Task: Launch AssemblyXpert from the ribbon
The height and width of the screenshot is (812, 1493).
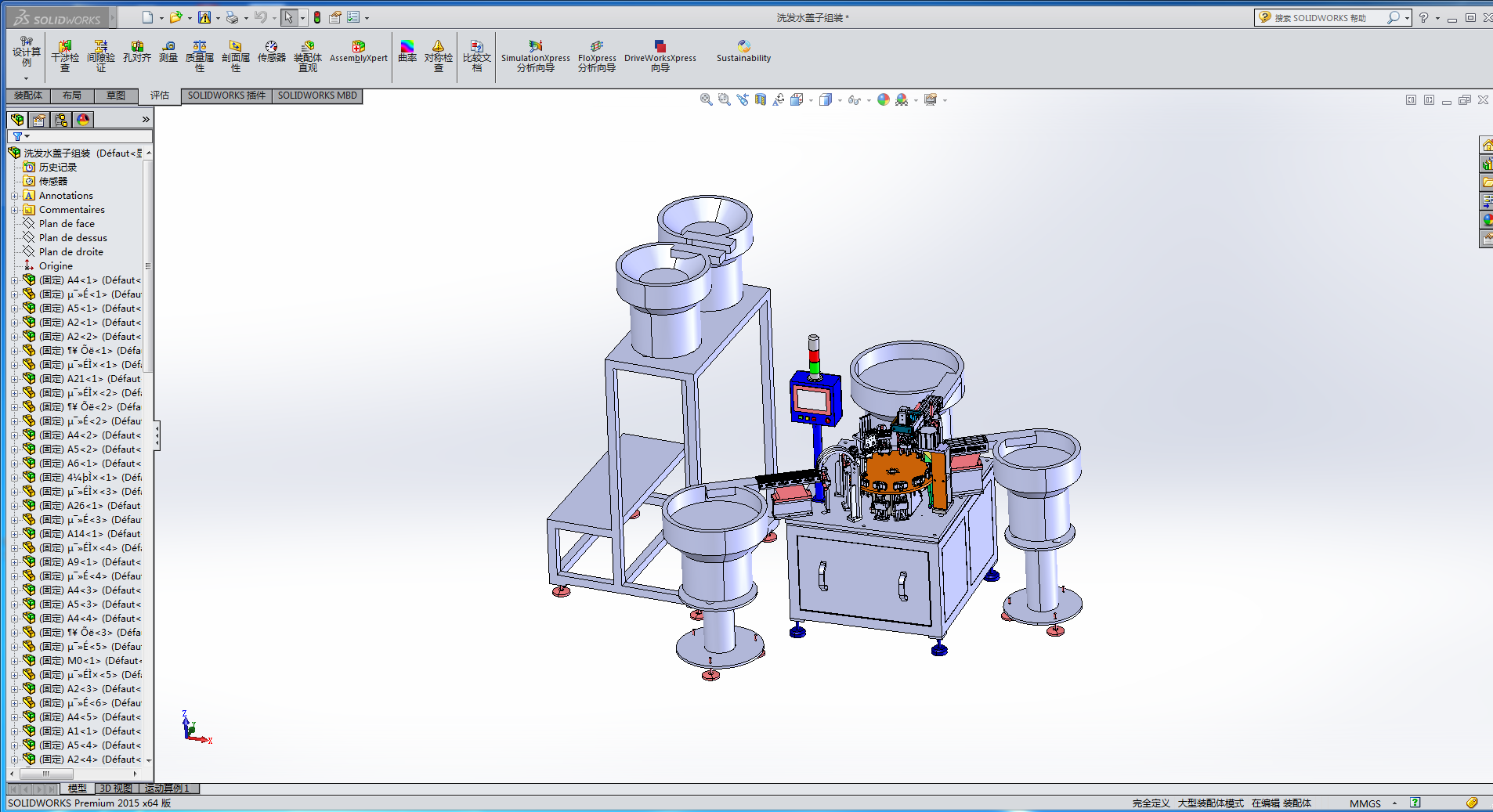Action: point(358,52)
